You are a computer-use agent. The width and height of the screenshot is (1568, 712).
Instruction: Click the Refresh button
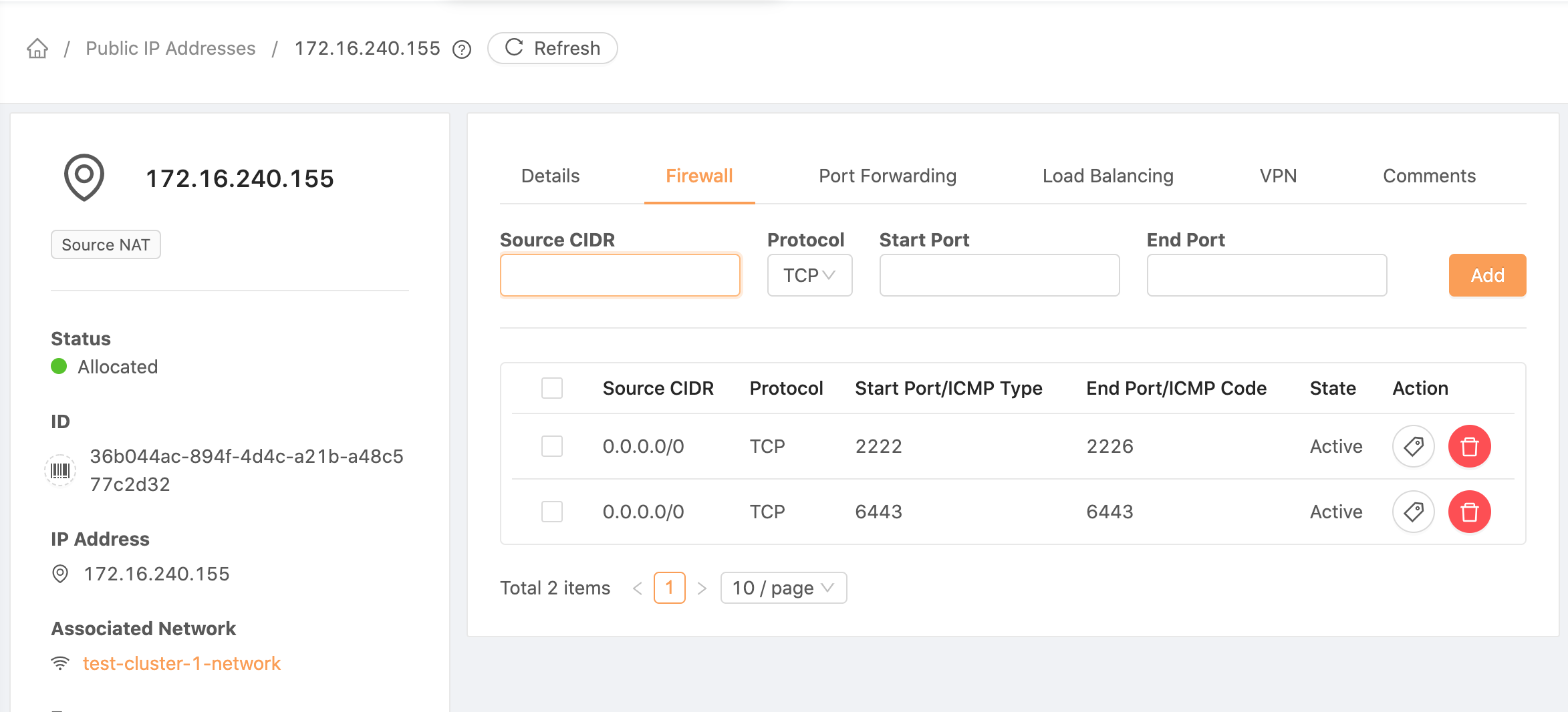[x=553, y=49]
